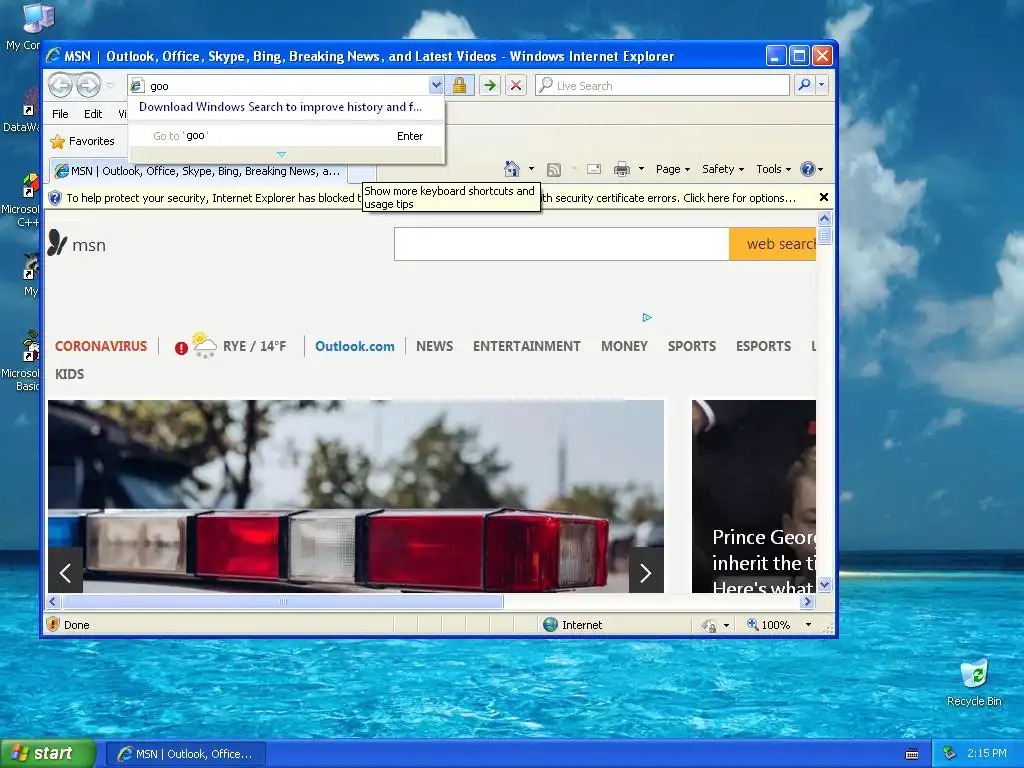Click the horizontal scrollbar thumb
This screenshot has width=1024, height=768.
[283, 601]
